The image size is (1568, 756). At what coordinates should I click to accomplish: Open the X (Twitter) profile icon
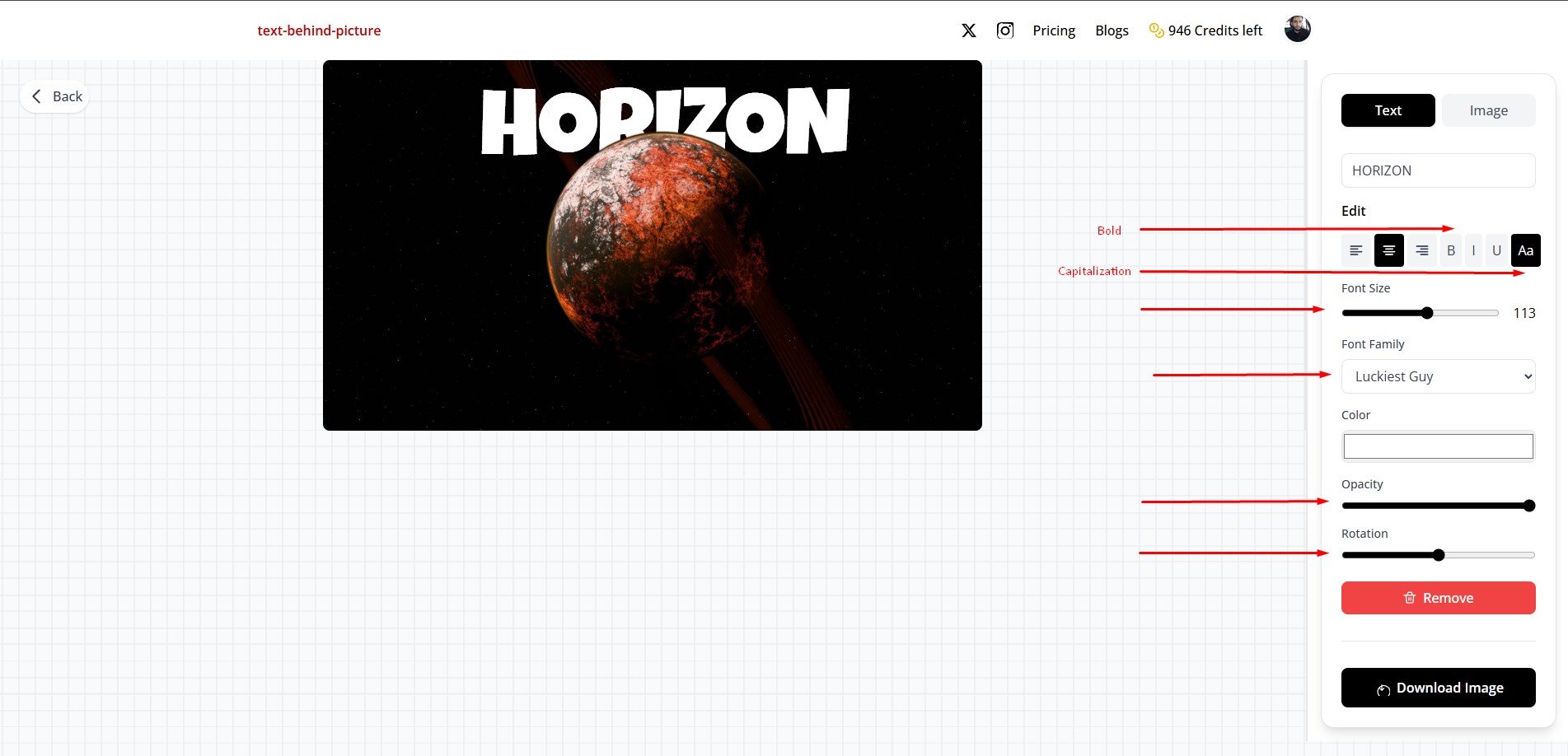pyautogui.click(x=969, y=30)
